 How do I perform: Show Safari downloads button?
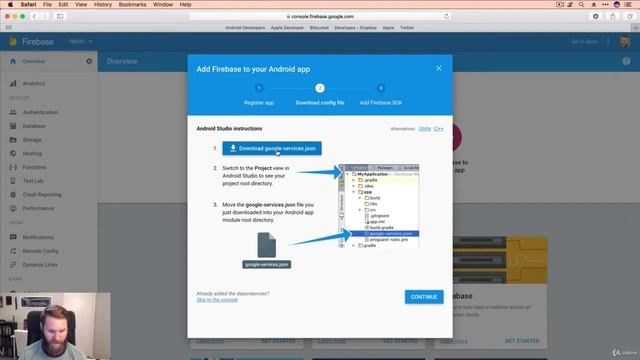[596, 16]
